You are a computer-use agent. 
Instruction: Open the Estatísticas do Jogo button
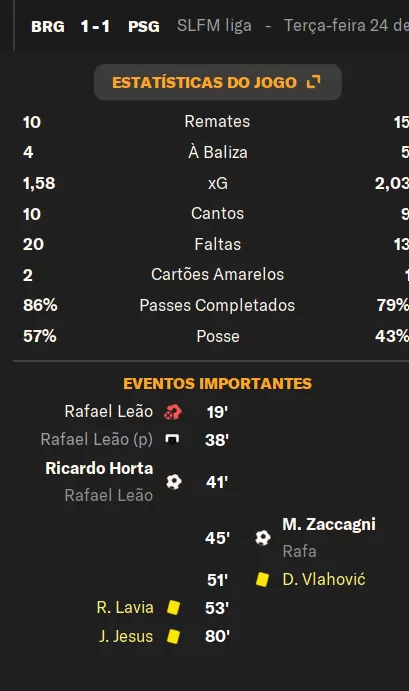[218, 82]
